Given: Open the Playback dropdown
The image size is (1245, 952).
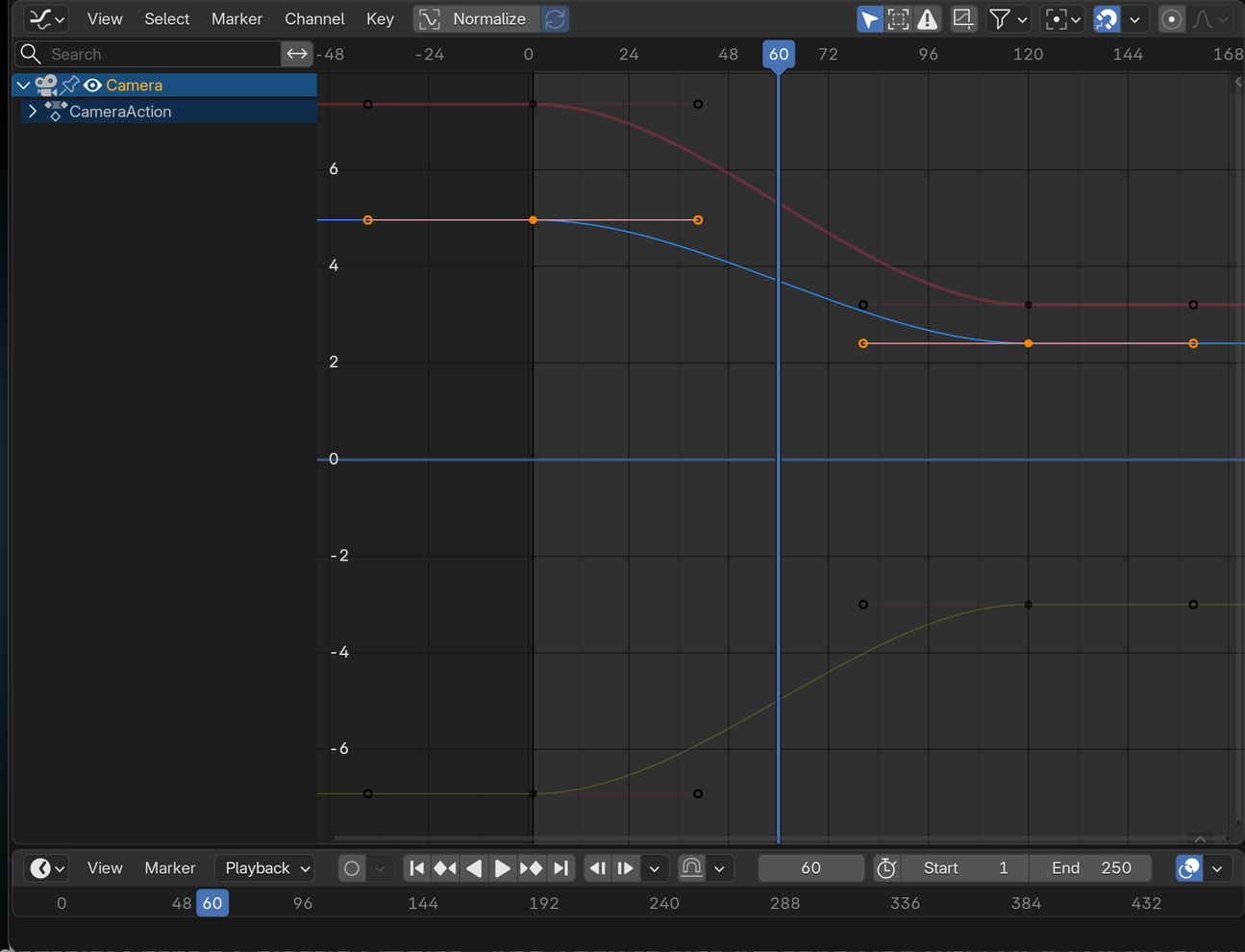Looking at the screenshot, I should [267, 868].
